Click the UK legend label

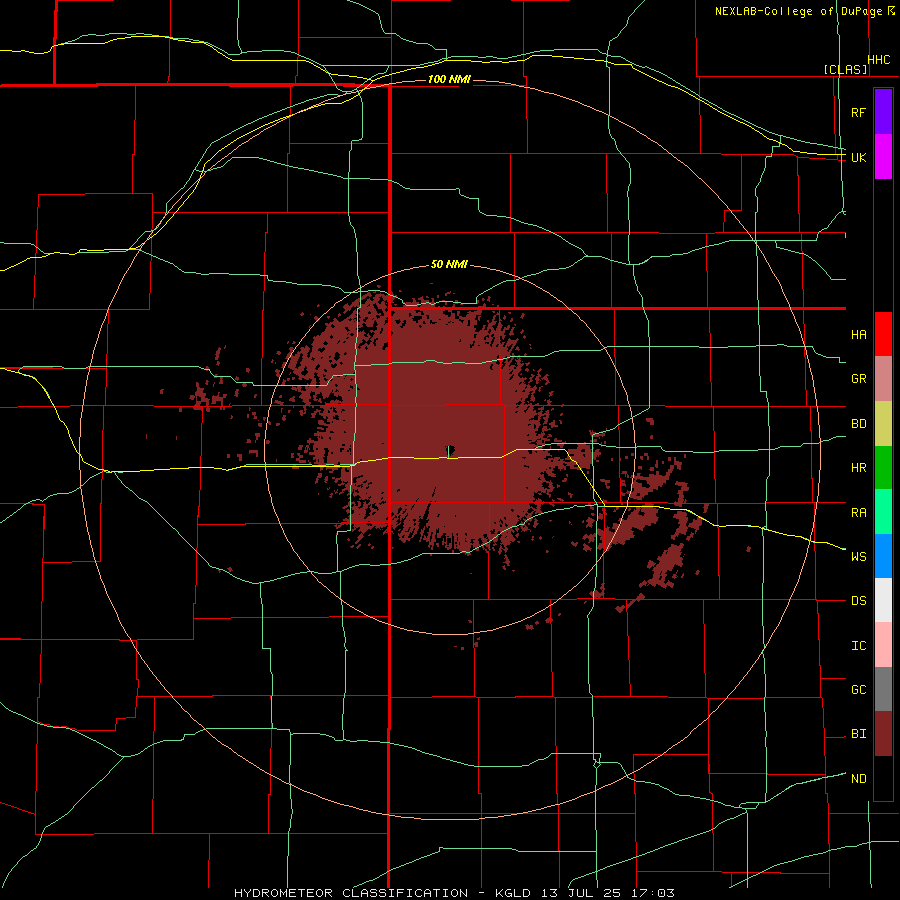click(x=858, y=157)
